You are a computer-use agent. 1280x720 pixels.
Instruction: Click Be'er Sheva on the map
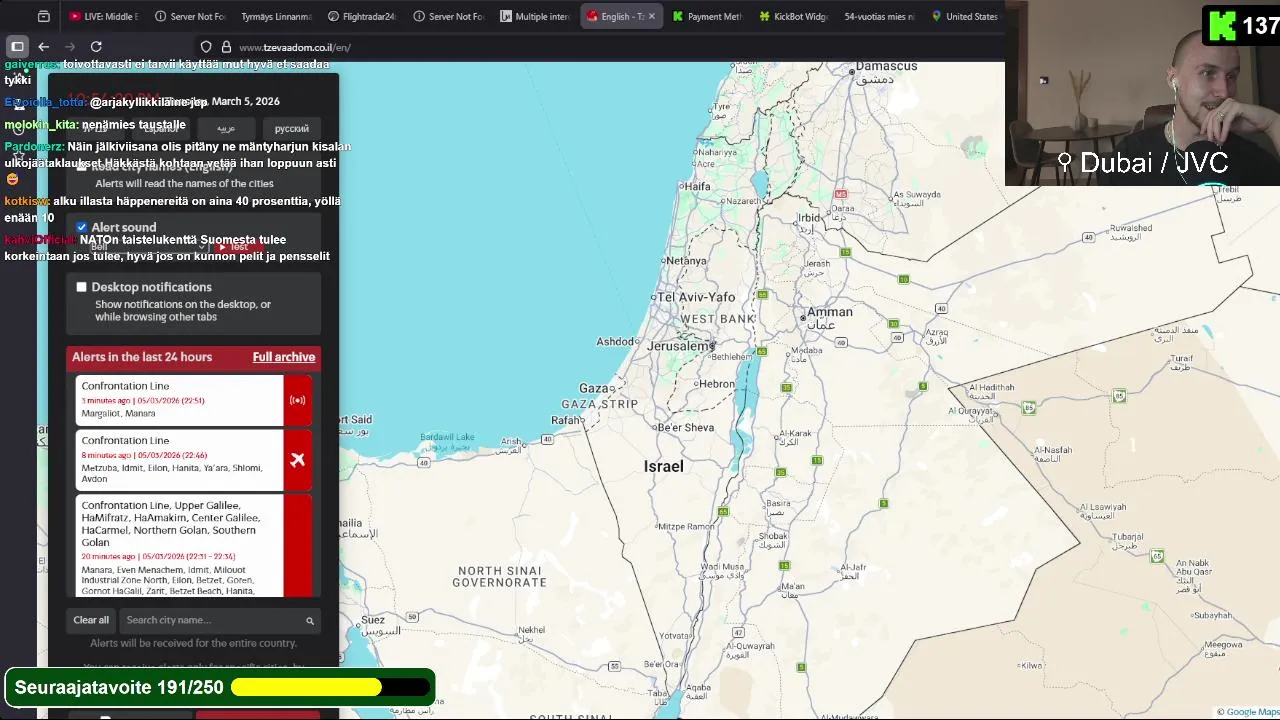pyautogui.click(x=685, y=427)
